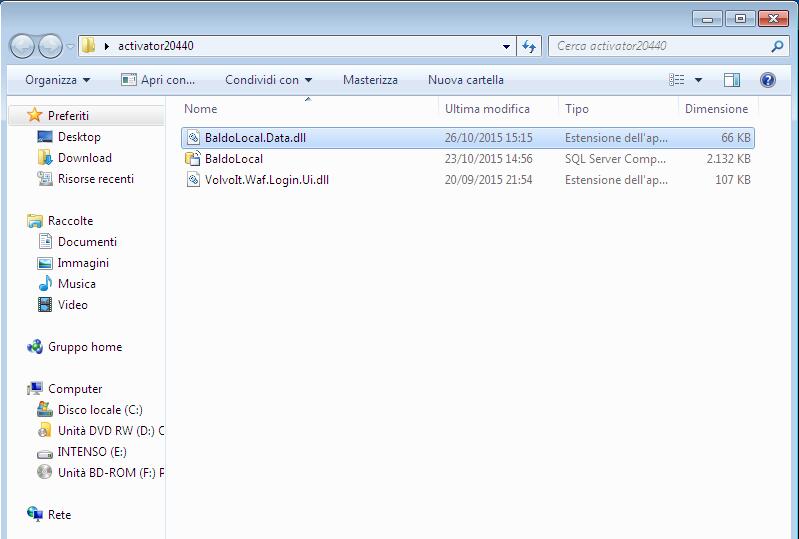Click the Back navigation arrow
The image size is (799, 539).
point(22,46)
